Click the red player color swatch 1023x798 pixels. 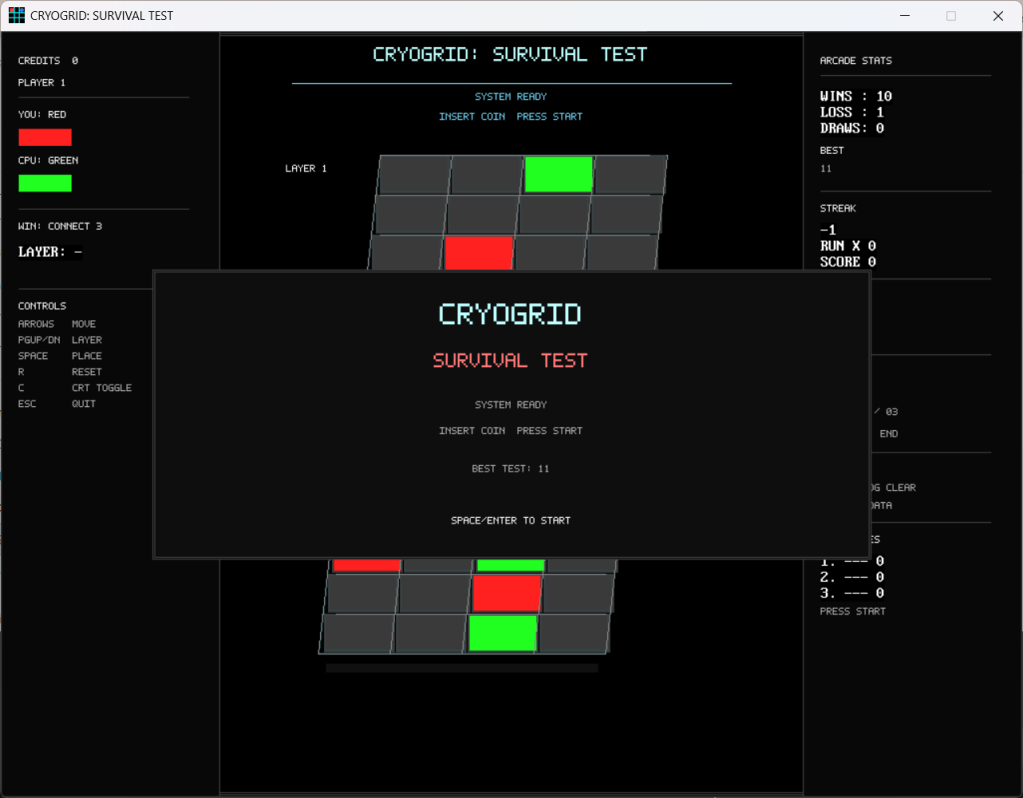(45, 137)
